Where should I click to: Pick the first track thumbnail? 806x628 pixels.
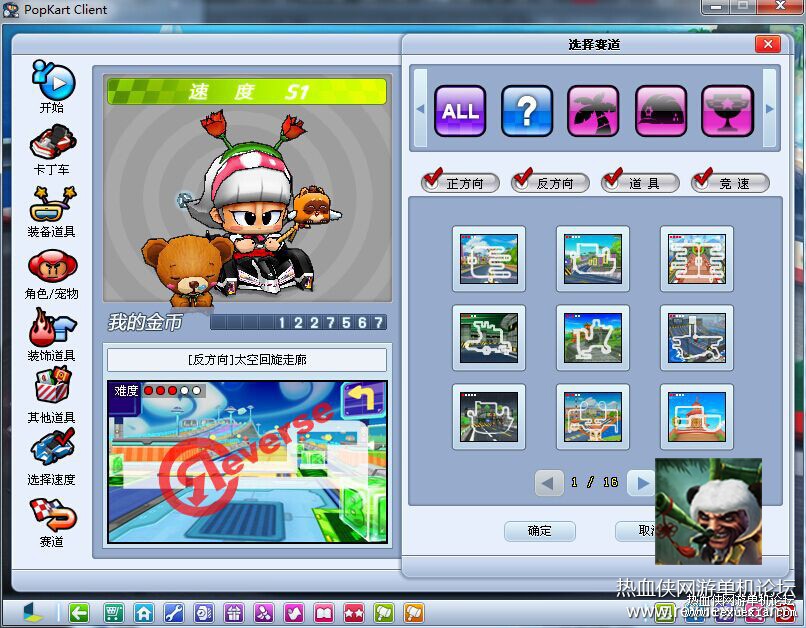489,259
